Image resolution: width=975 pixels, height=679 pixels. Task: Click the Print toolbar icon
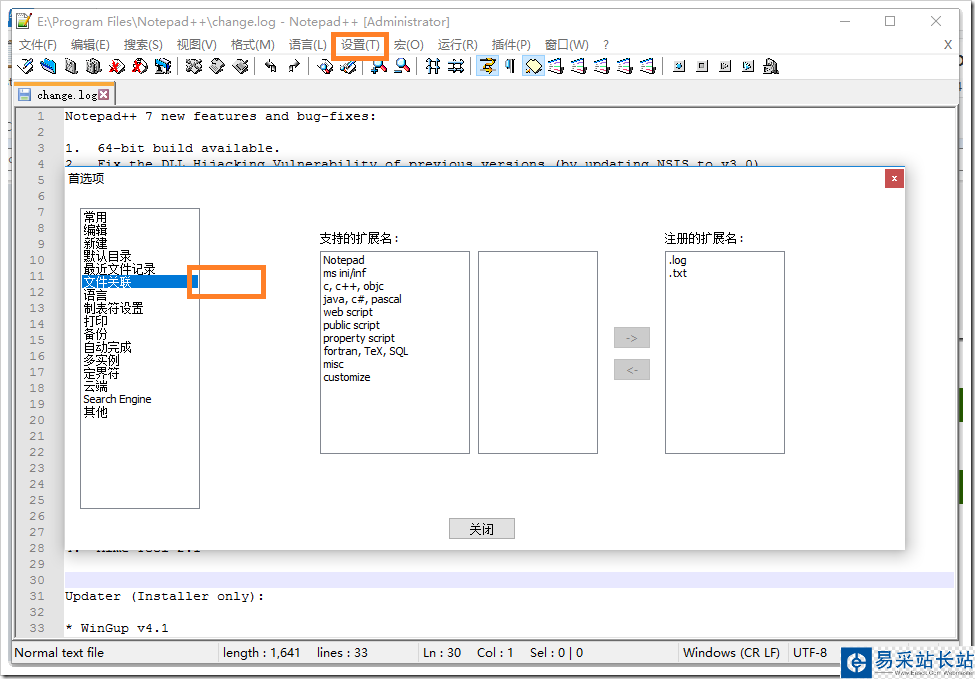tap(163, 66)
